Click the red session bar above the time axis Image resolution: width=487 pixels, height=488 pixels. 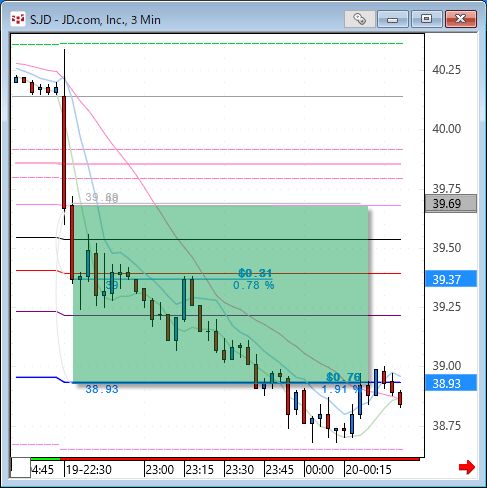240,459
